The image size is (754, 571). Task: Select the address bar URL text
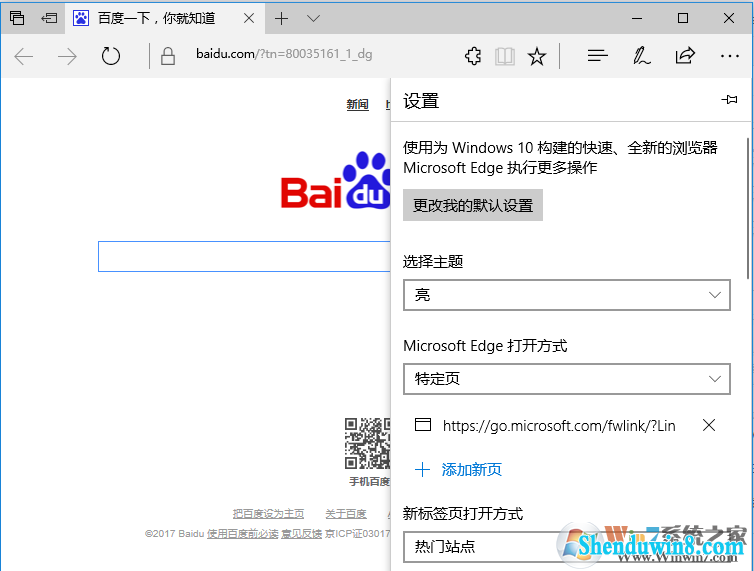pyautogui.click(x=284, y=54)
